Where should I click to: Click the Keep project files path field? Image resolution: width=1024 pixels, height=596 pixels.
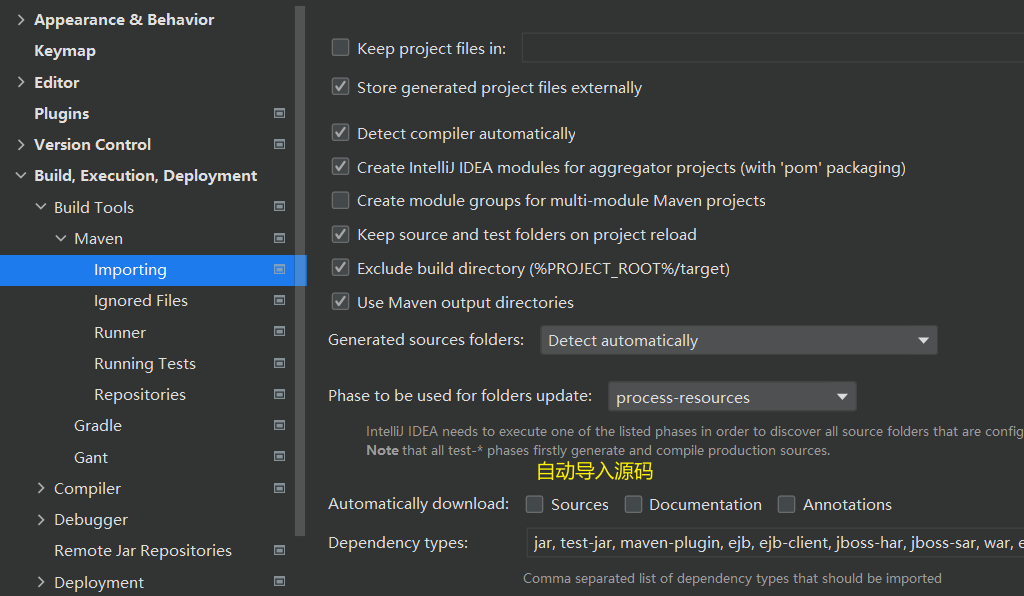pyautogui.click(x=773, y=48)
